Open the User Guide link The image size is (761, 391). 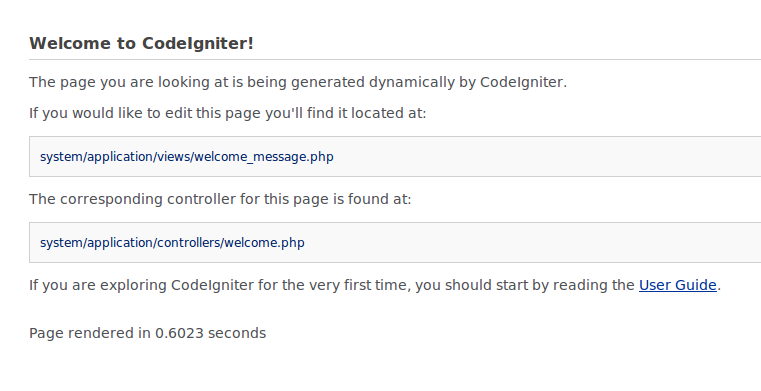[678, 285]
